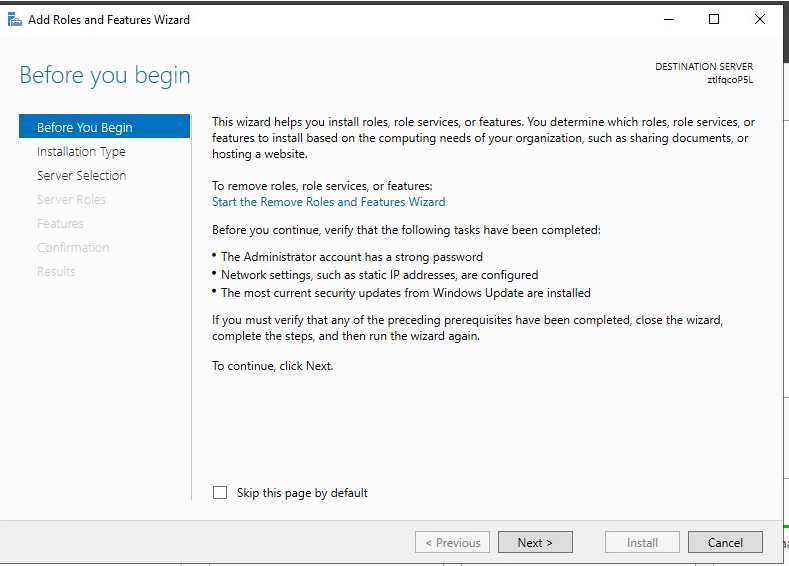This screenshot has height=566, width=789.
Task: Click the Add Roles wizard title bar icon
Action: (15, 19)
